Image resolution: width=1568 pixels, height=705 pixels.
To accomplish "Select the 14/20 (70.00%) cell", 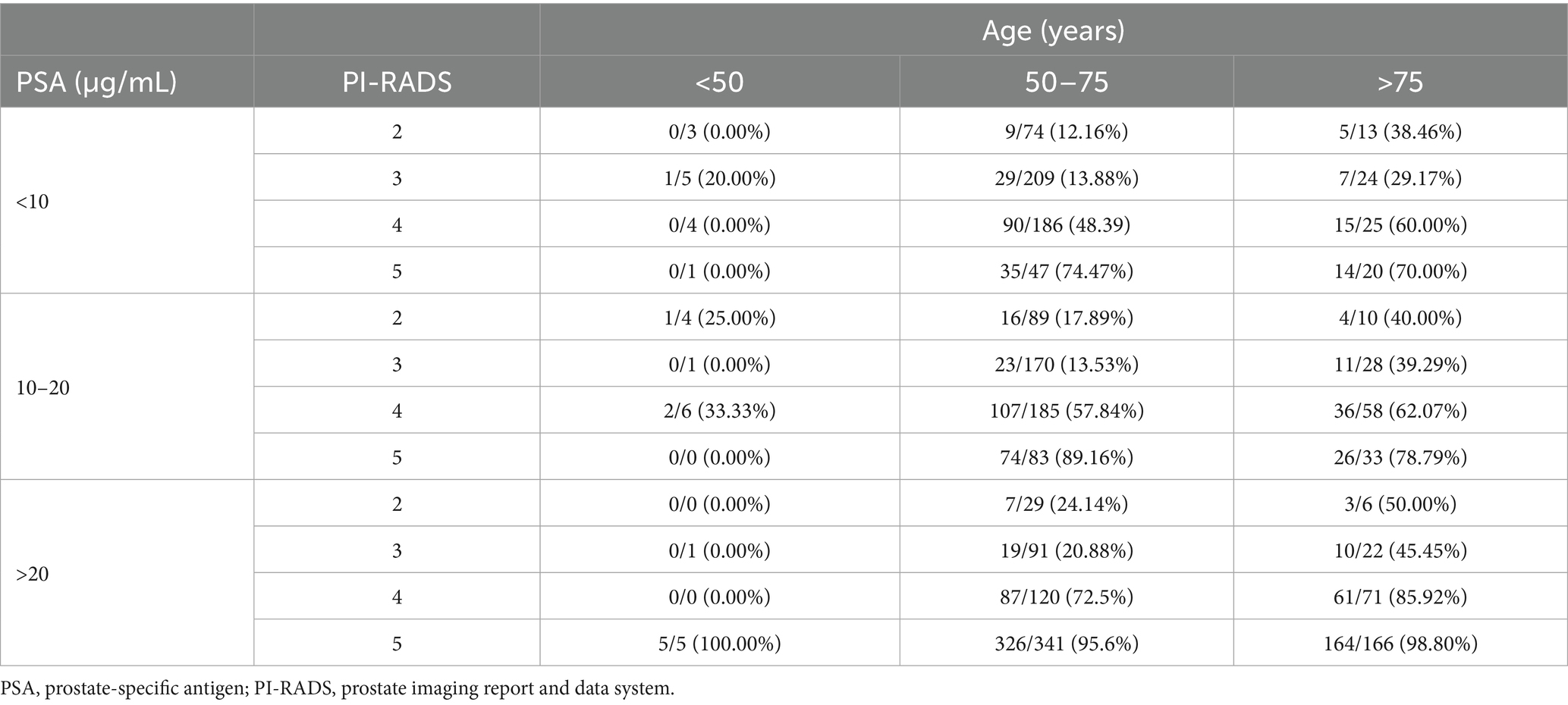I will [x=1400, y=271].
